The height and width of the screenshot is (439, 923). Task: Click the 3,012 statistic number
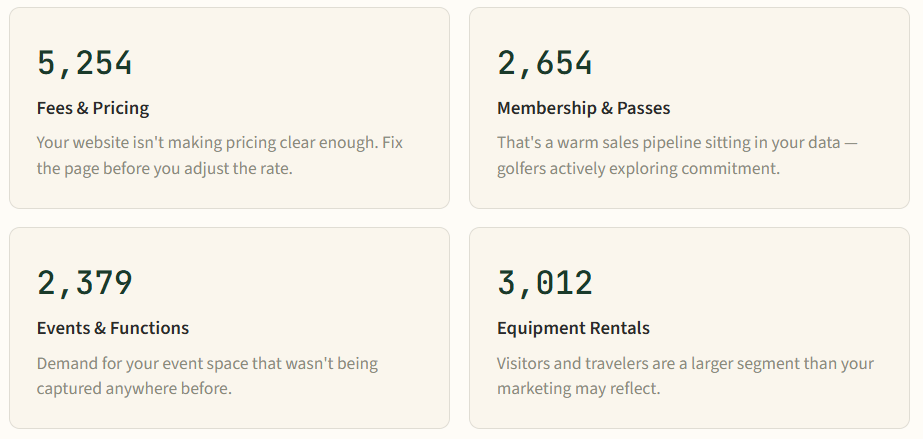point(544,283)
